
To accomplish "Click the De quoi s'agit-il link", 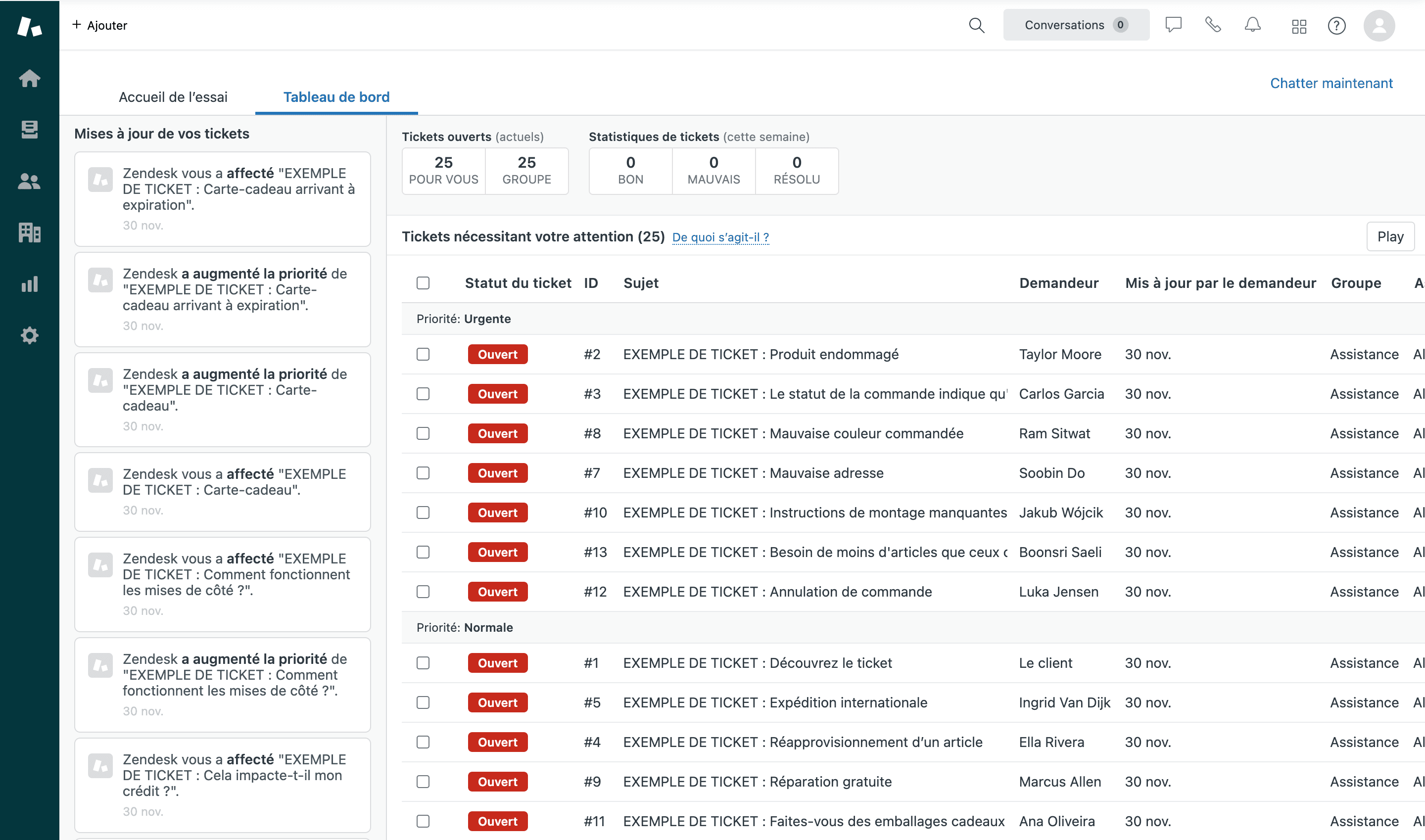I will [720, 237].
